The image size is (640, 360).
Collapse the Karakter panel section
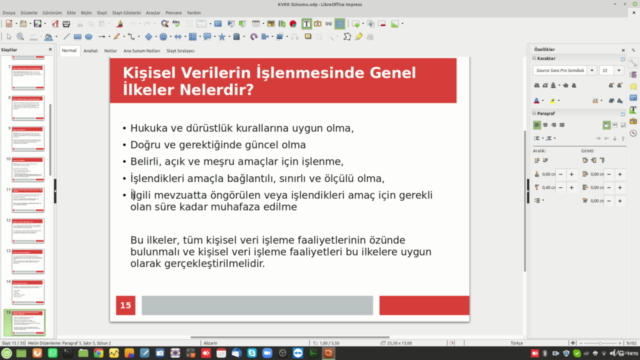pos(534,58)
